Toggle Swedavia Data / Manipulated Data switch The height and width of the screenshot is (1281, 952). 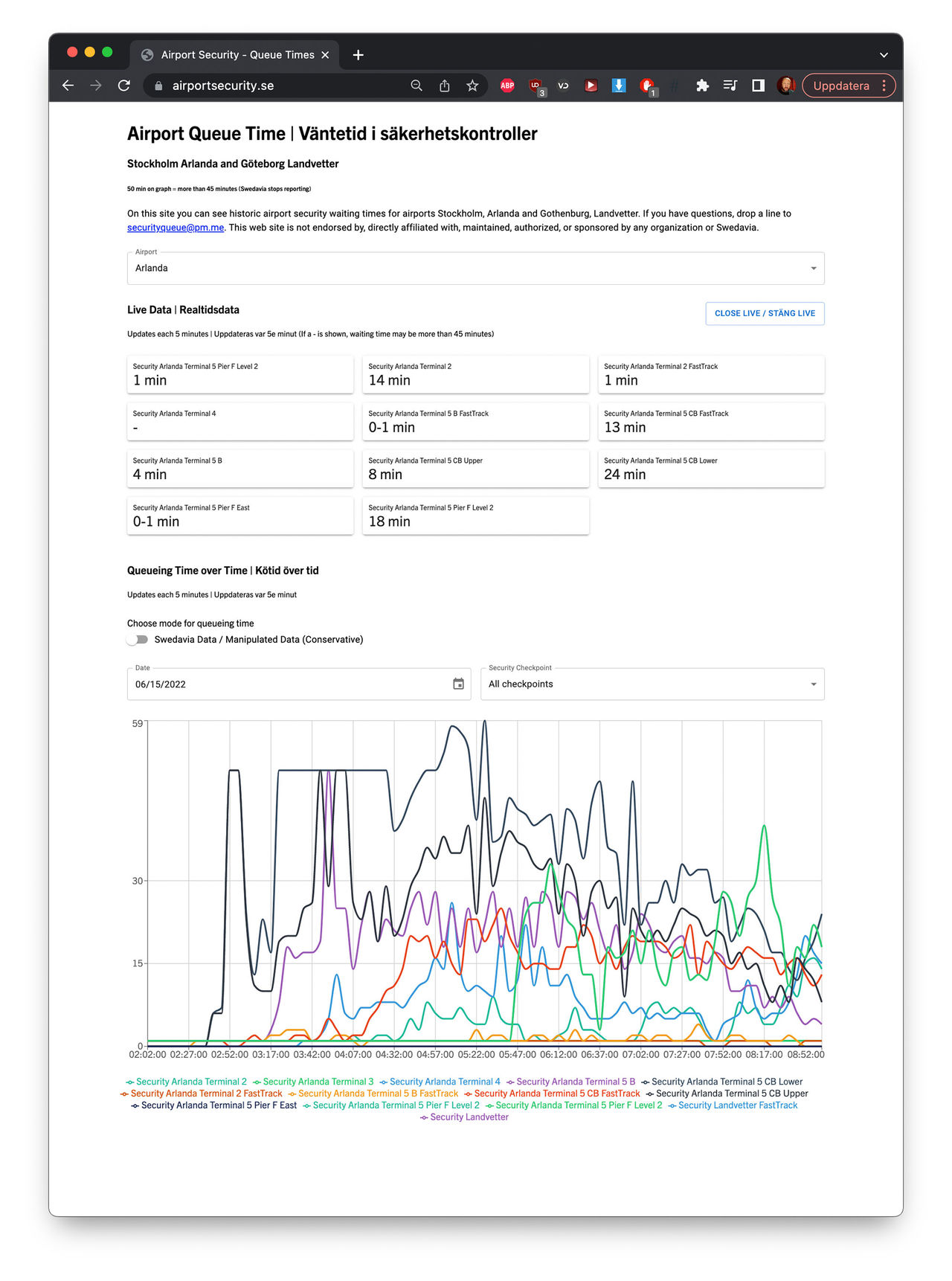pos(138,640)
